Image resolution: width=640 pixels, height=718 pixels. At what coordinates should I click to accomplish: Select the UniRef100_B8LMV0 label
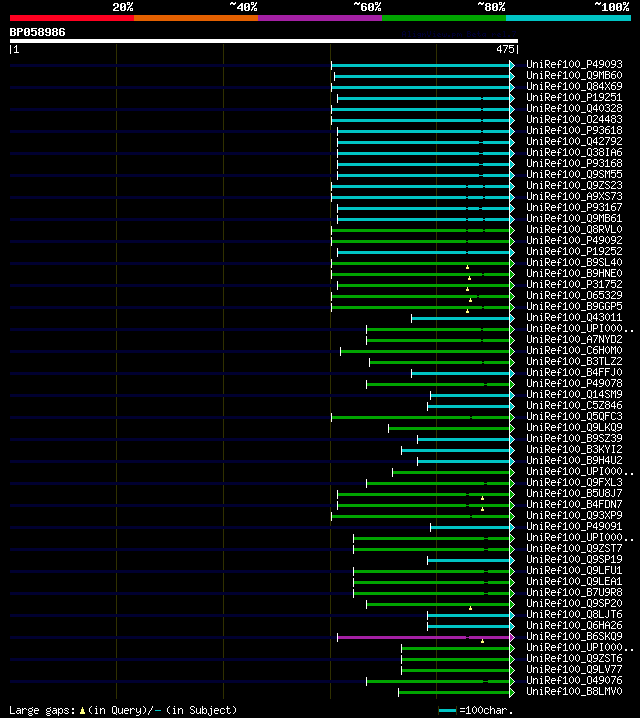point(574,691)
